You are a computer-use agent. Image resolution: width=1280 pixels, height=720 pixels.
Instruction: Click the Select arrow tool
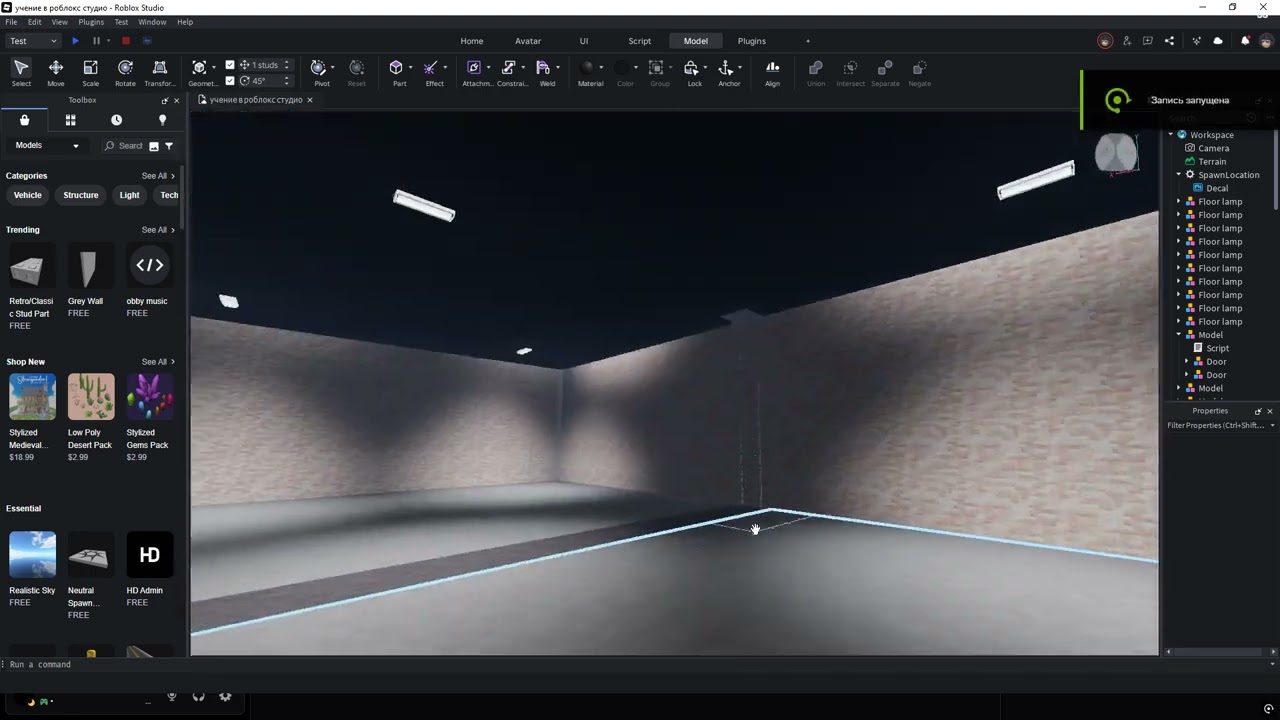[21, 72]
